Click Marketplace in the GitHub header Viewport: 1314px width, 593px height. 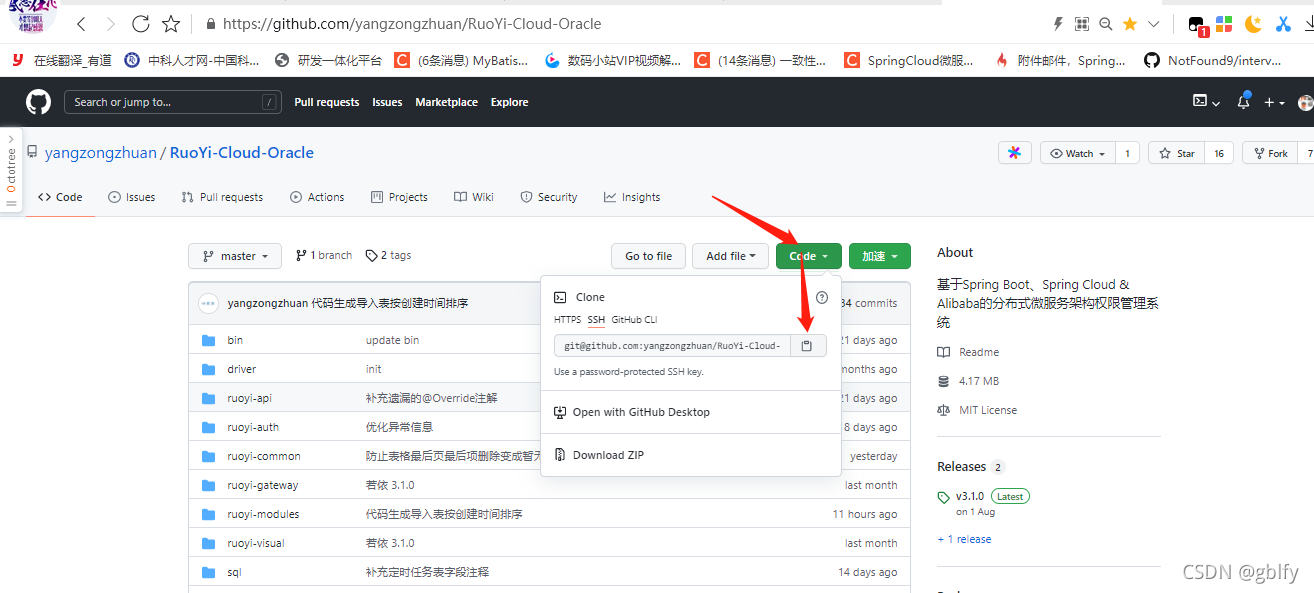pyautogui.click(x=446, y=102)
